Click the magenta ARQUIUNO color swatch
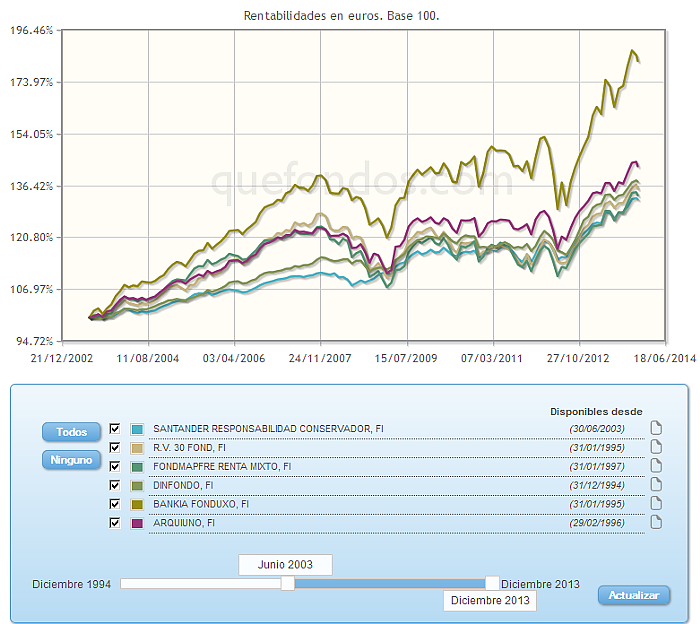This screenshot has height=624, width=700. tap(137, 523)
